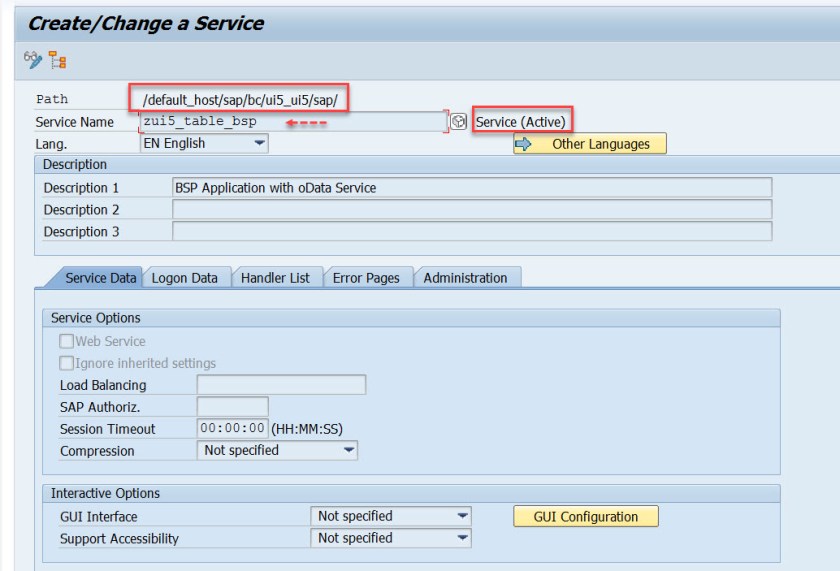The width and height of the screenshot is (840, 571).
Task: Toggle the Web Service checkbox
Action: click(x=67, y=341)
